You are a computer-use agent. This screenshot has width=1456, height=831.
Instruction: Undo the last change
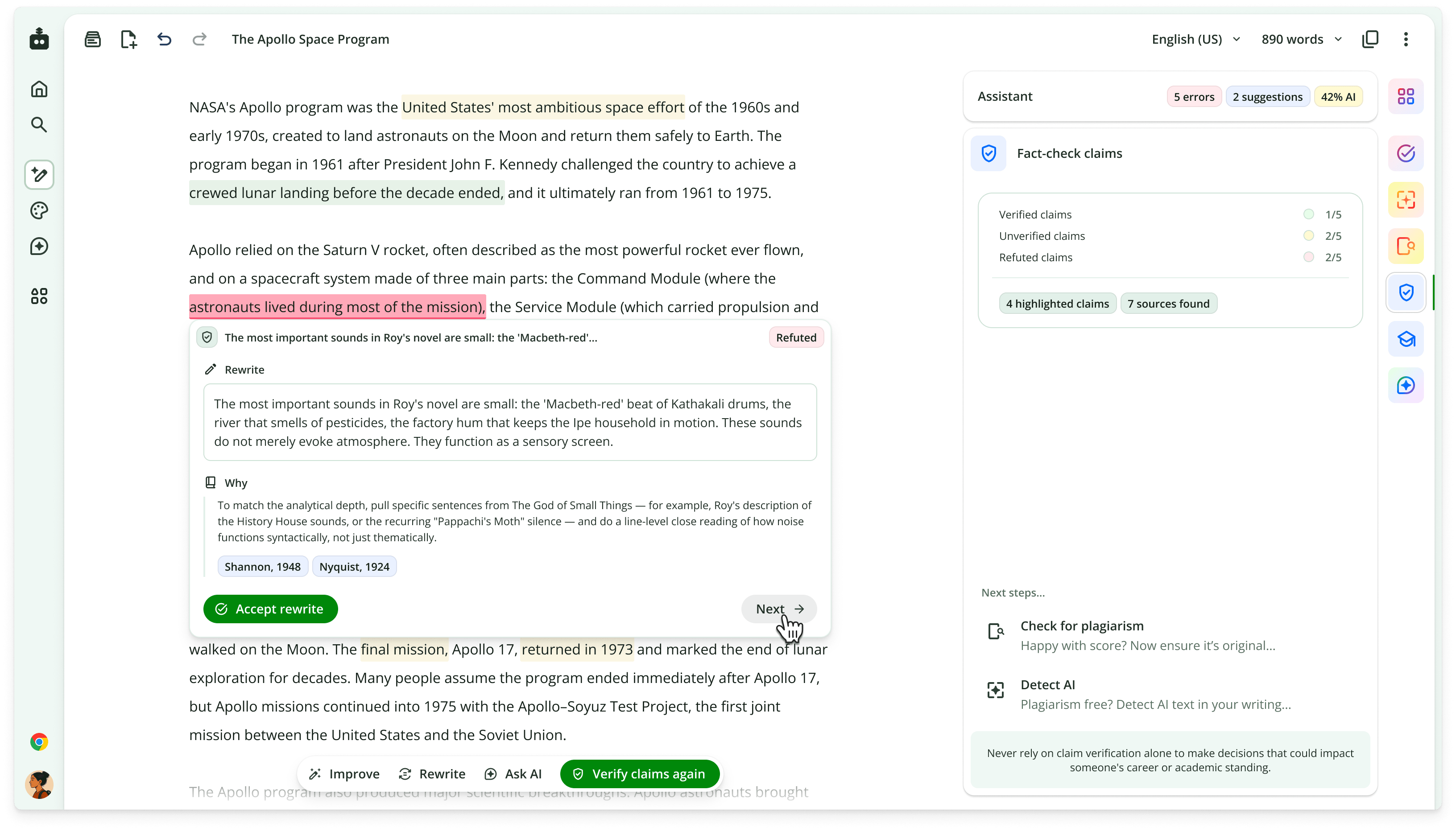[165, 39]
